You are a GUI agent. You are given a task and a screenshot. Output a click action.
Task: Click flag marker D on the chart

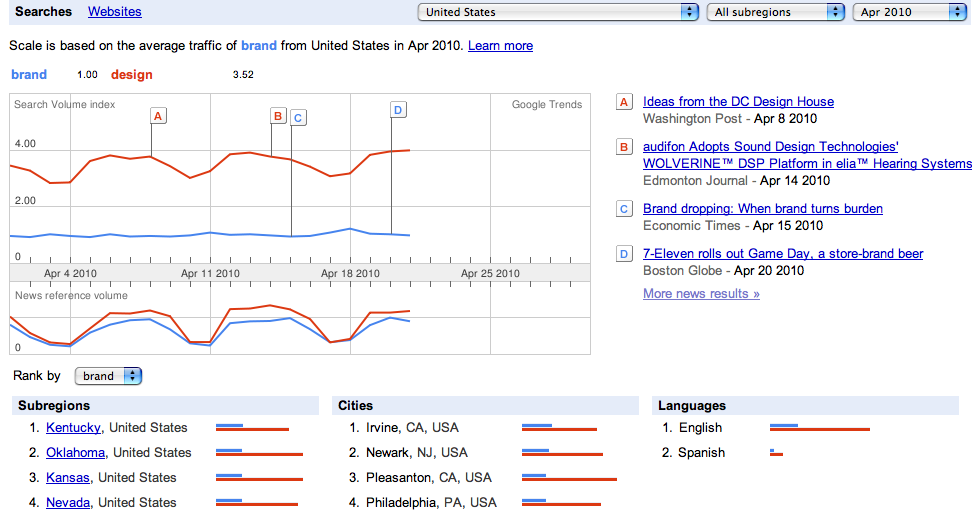pyautogui.click(x=398, y=110)
